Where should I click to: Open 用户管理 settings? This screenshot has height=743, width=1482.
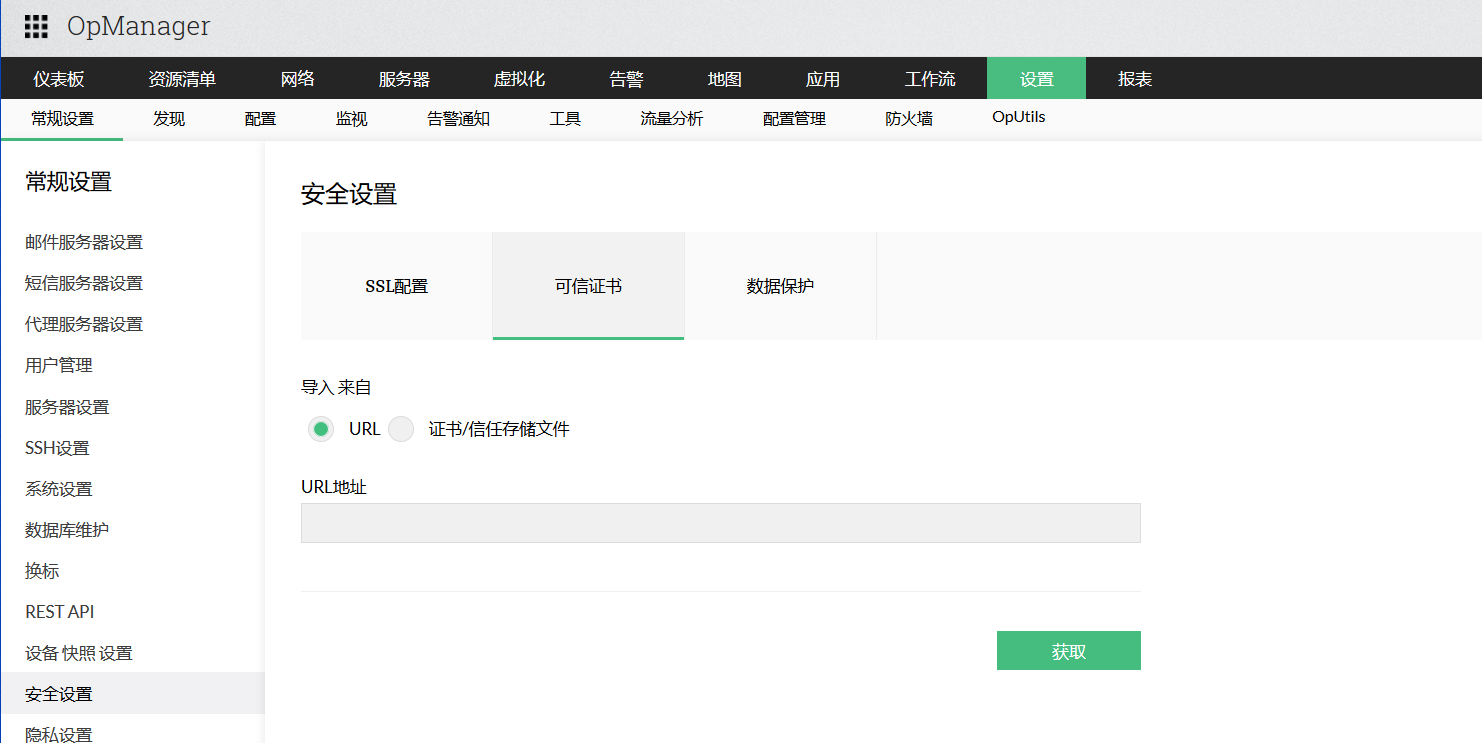click(x=58, y=364)
